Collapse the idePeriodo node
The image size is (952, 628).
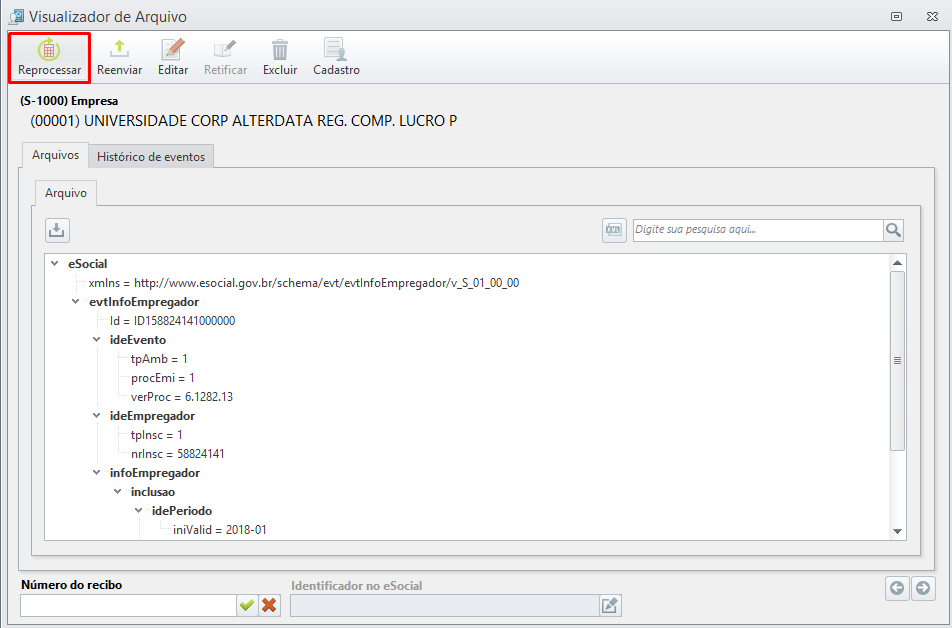(x=138, y=510)
